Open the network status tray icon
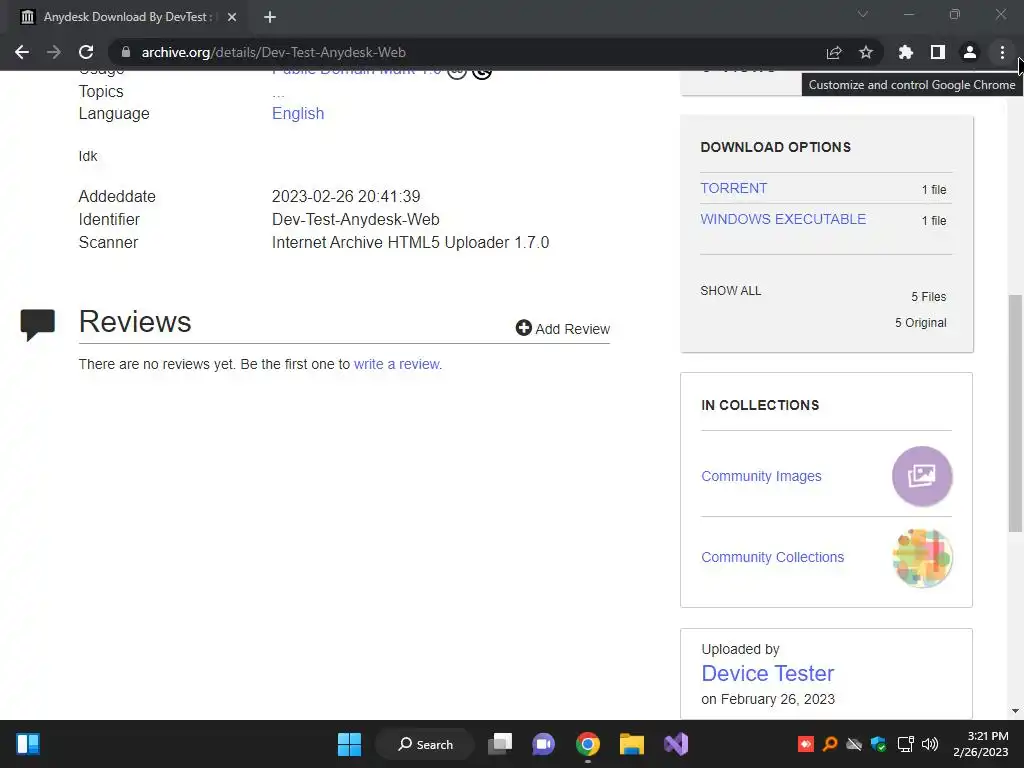Screen dimensions: 1024x768 click(905, 744)
